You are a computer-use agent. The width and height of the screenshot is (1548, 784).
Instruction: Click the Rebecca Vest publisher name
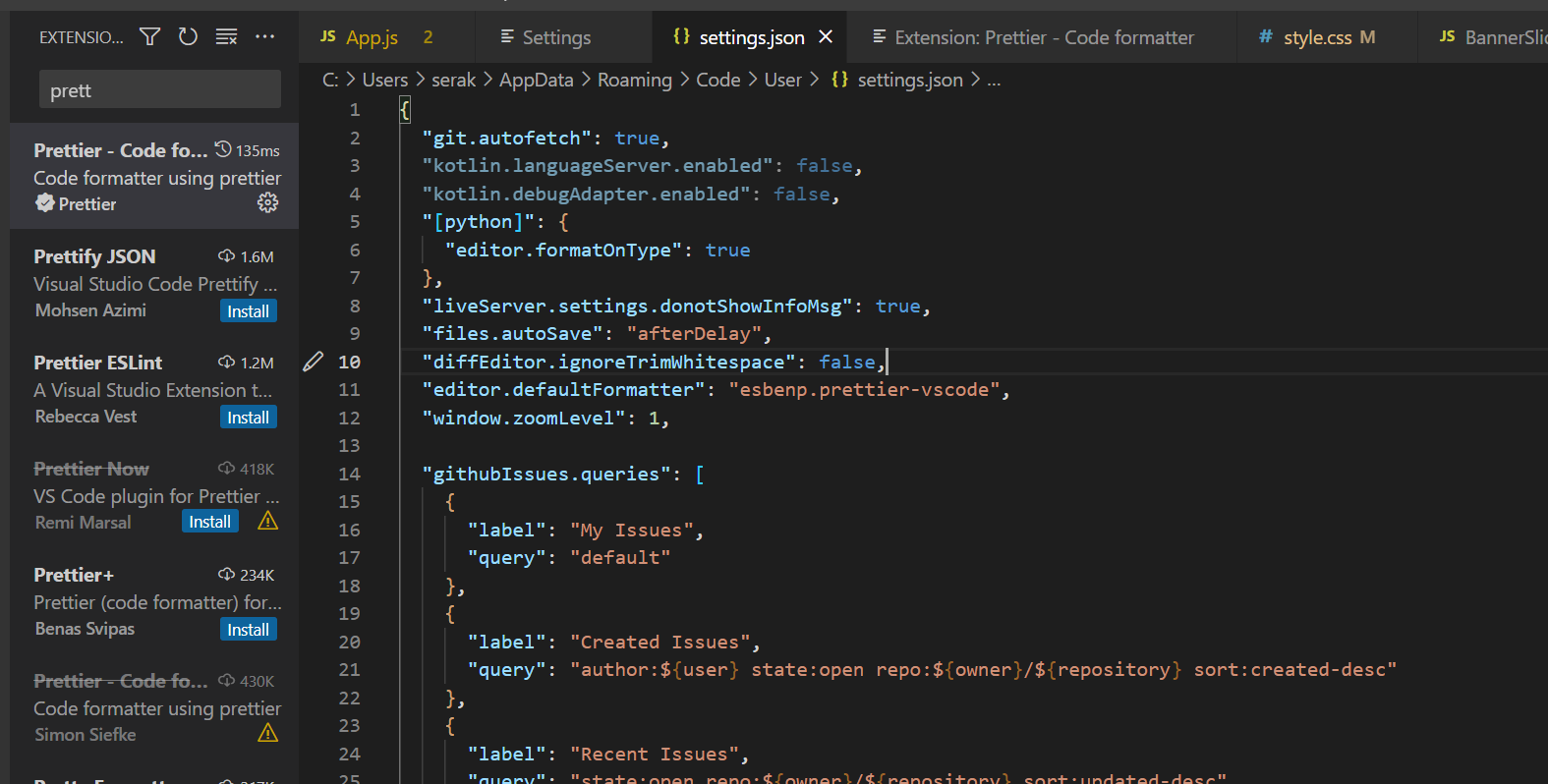coord(86,416)
